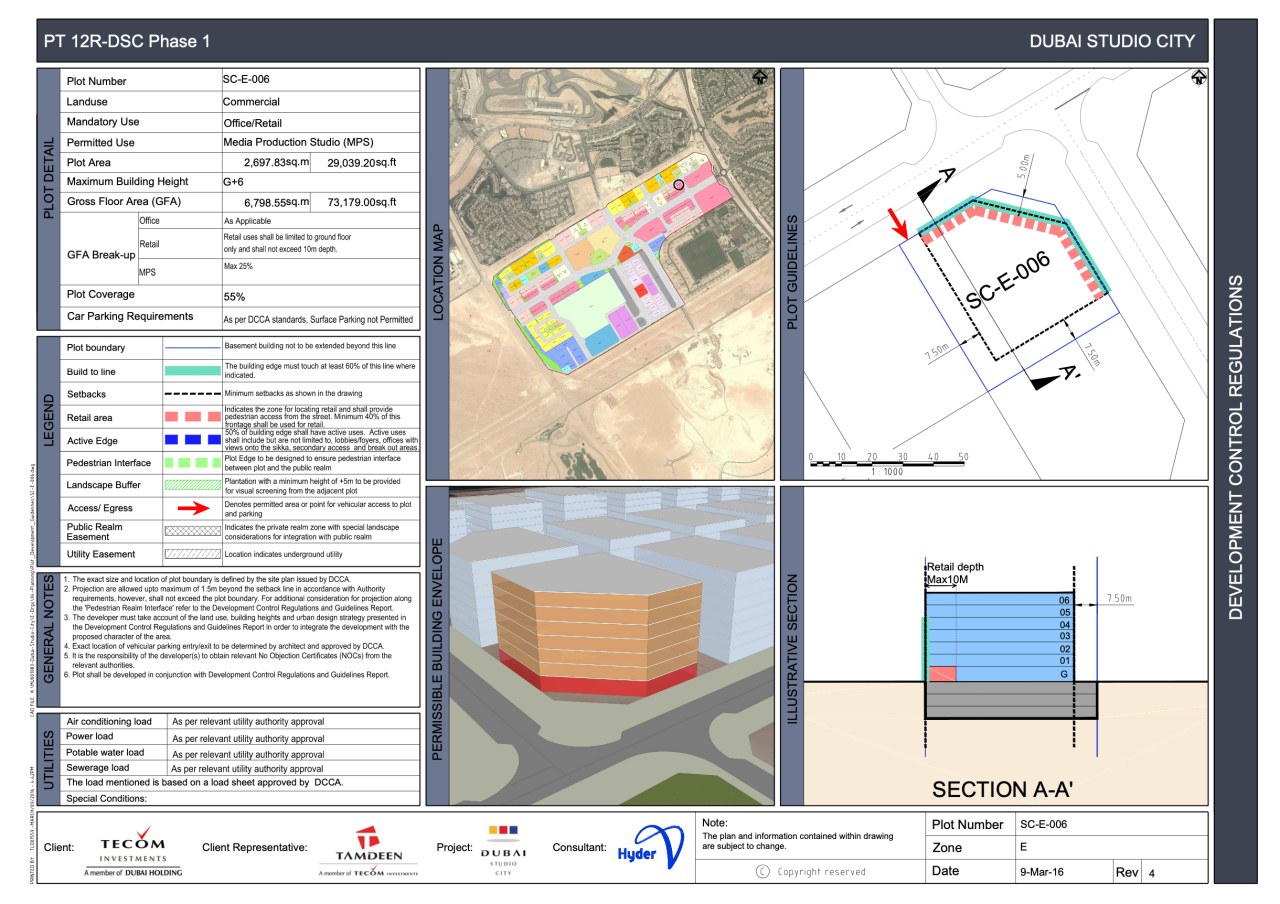
Task: Click the Rev value 4
Action: (x=1153, y=873)
